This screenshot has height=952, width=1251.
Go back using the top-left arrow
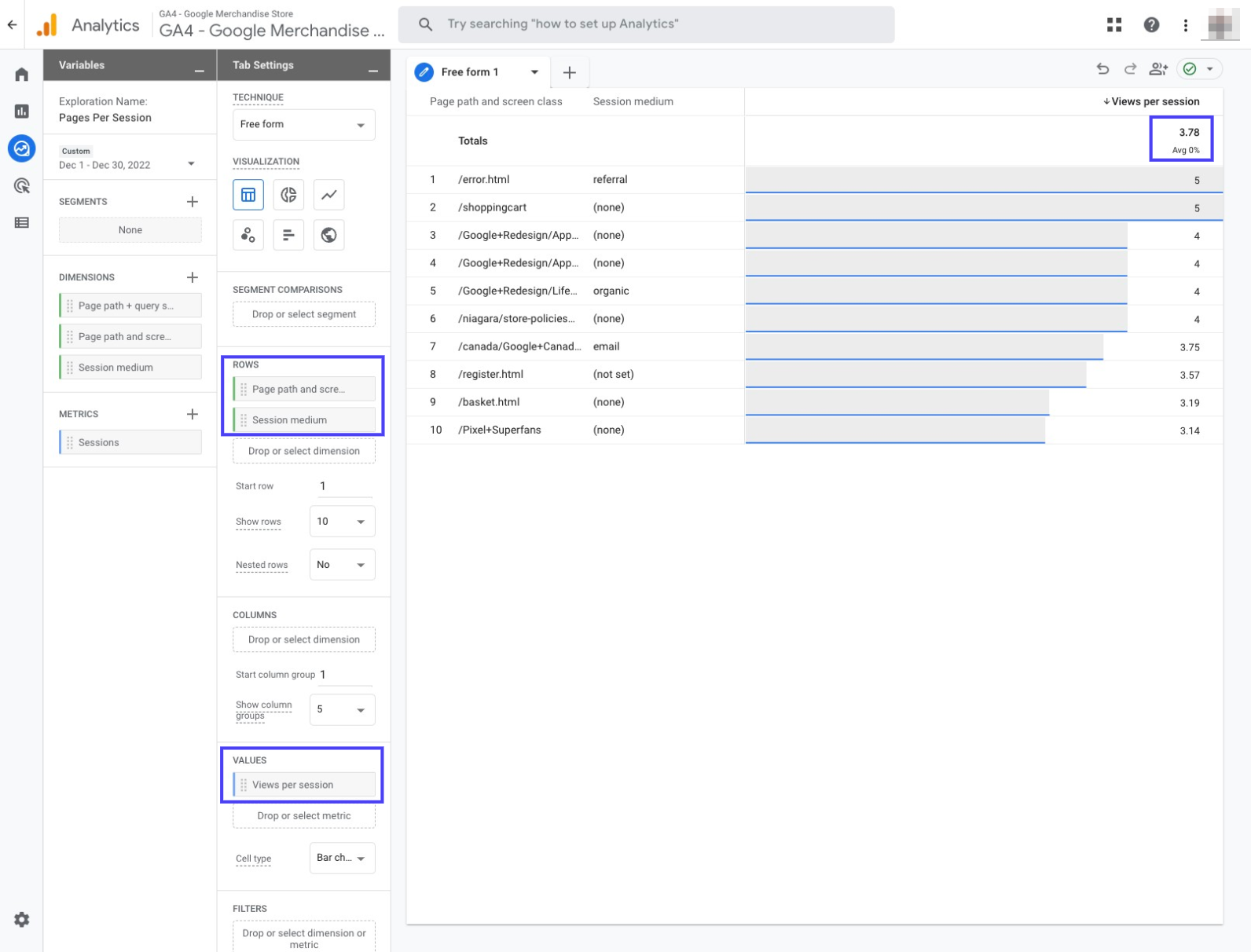point(12,24)
